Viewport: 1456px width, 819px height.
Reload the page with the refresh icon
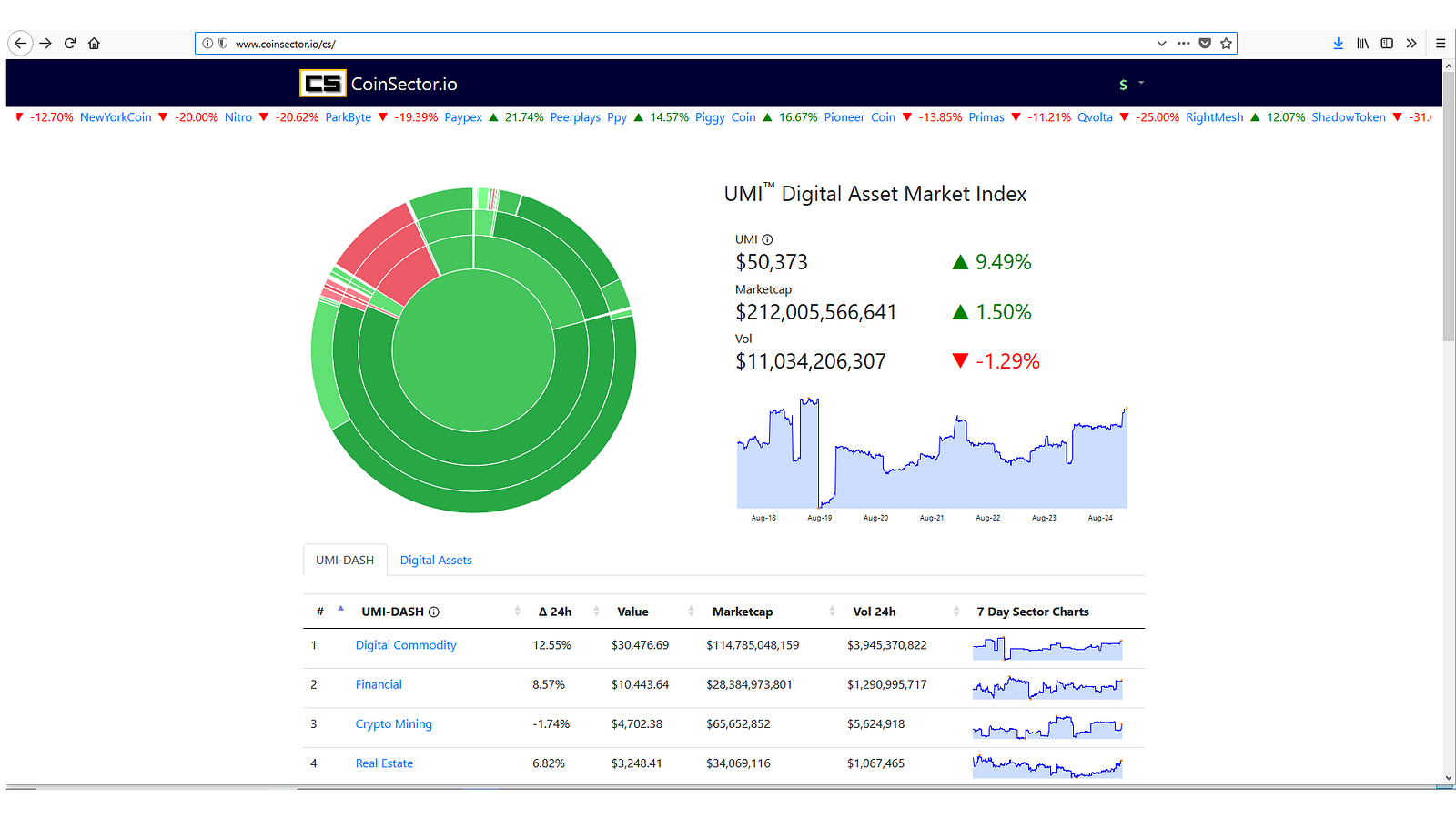tap(70, 44)
